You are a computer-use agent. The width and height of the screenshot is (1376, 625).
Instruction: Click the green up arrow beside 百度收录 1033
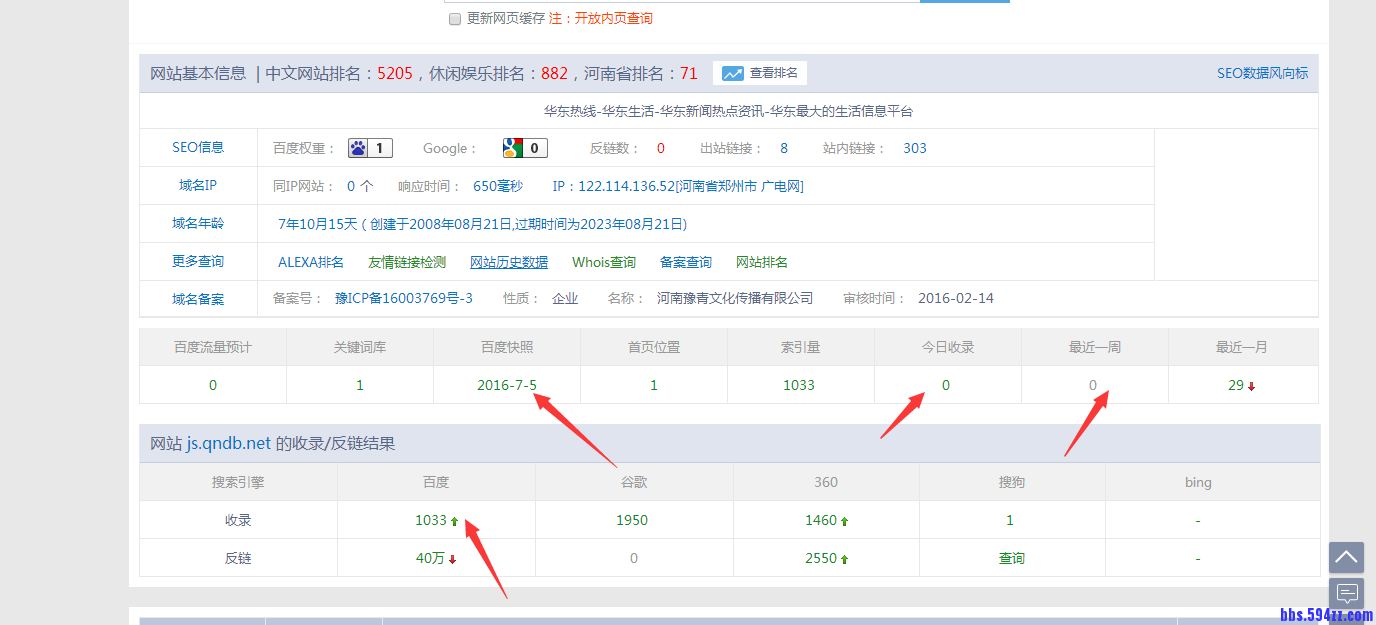(455, 519)
